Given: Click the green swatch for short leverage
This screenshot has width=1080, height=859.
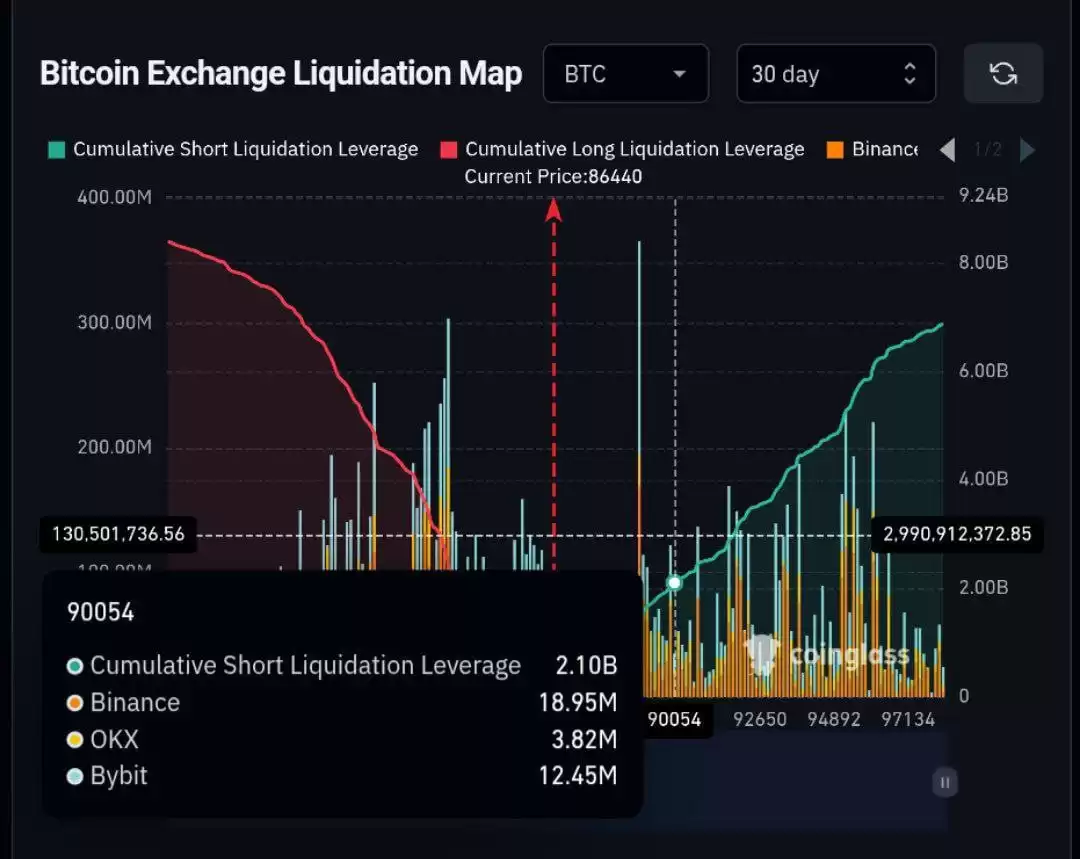Looking at the screenshot, I should click(56, 149).
